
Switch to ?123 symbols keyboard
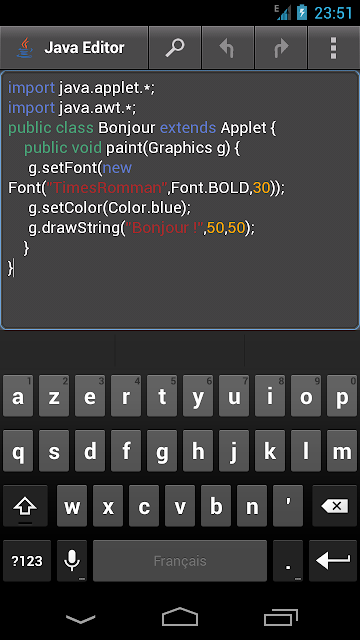[27, 560]
